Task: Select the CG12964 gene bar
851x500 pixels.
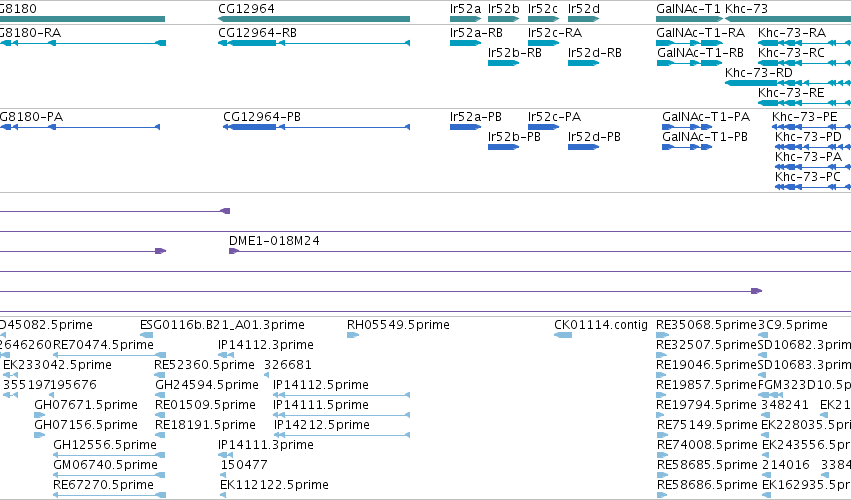Action: (314, 19)
